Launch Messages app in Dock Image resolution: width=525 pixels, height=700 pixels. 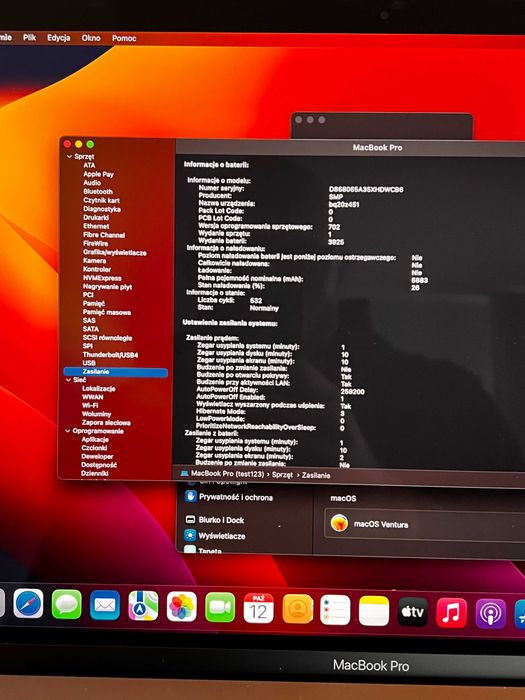point(67,604)
